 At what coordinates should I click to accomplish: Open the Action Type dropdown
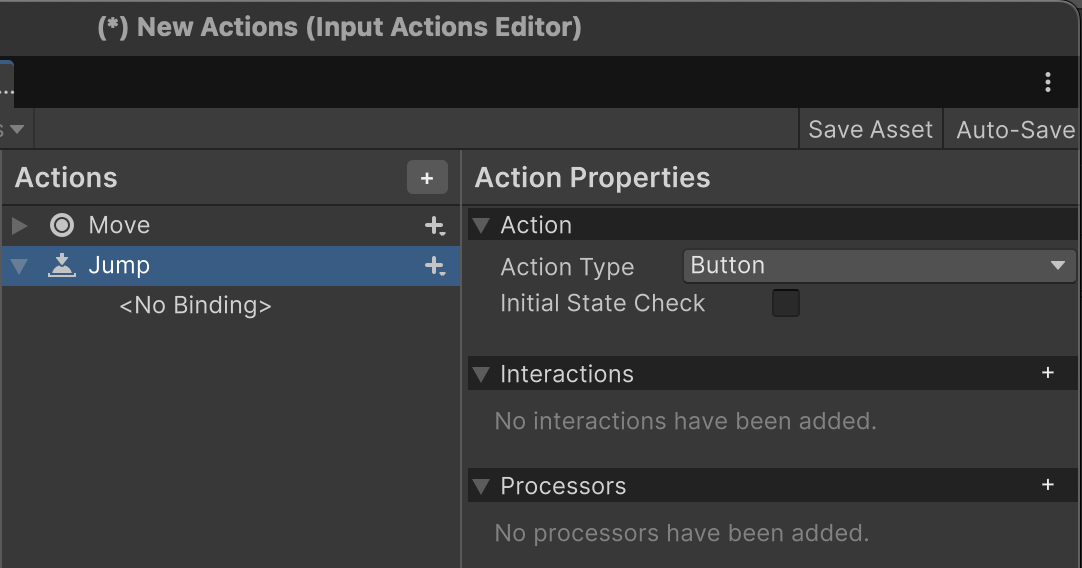pos(878,266)
